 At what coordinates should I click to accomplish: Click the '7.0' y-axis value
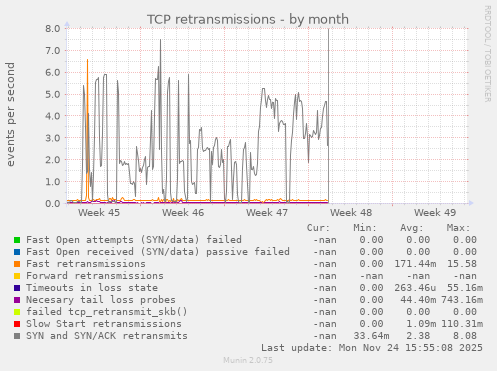pos(53,51)
